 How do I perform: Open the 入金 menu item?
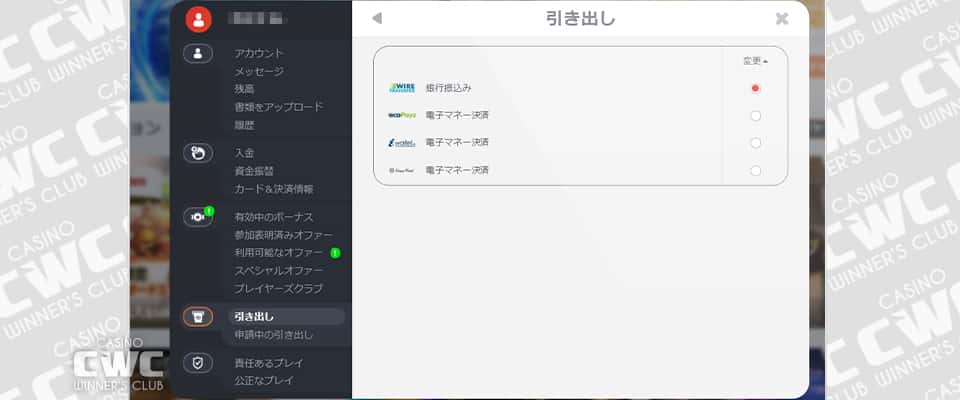(244, 153)
